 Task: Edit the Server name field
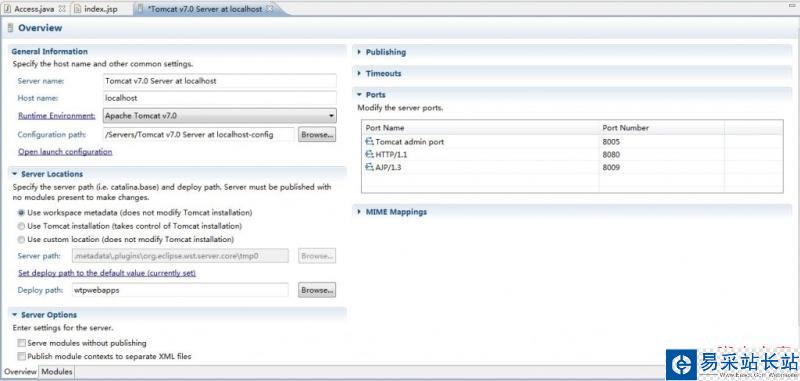coord(219,81)
